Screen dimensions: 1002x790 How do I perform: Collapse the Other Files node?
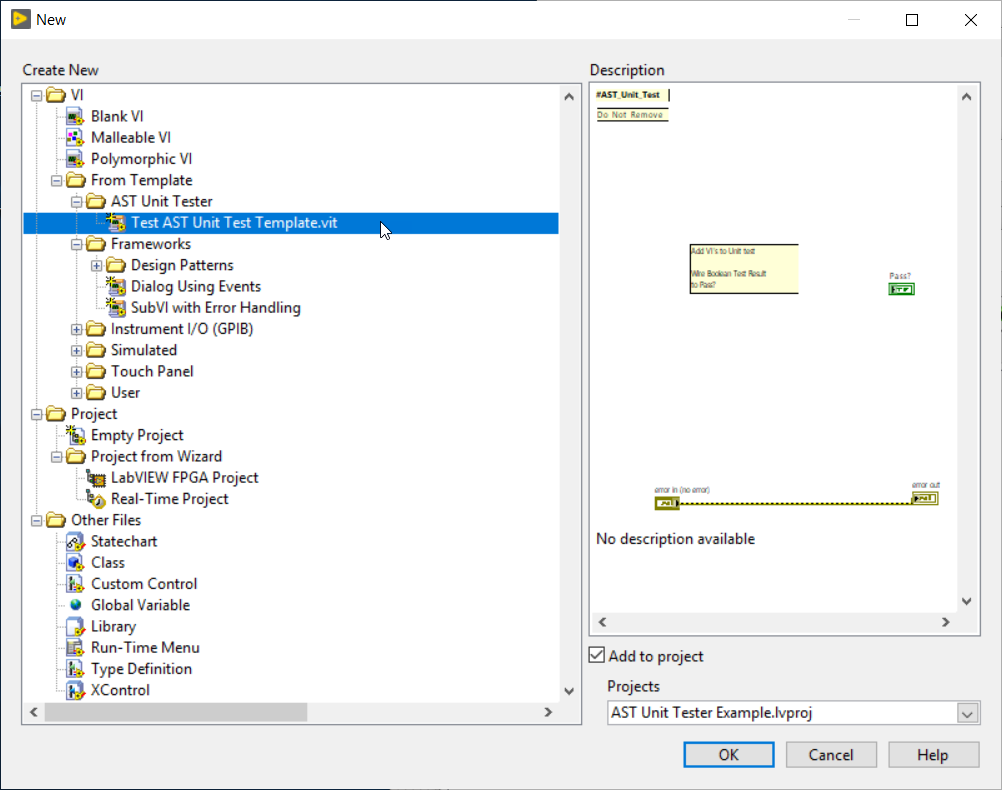(36, 521)
